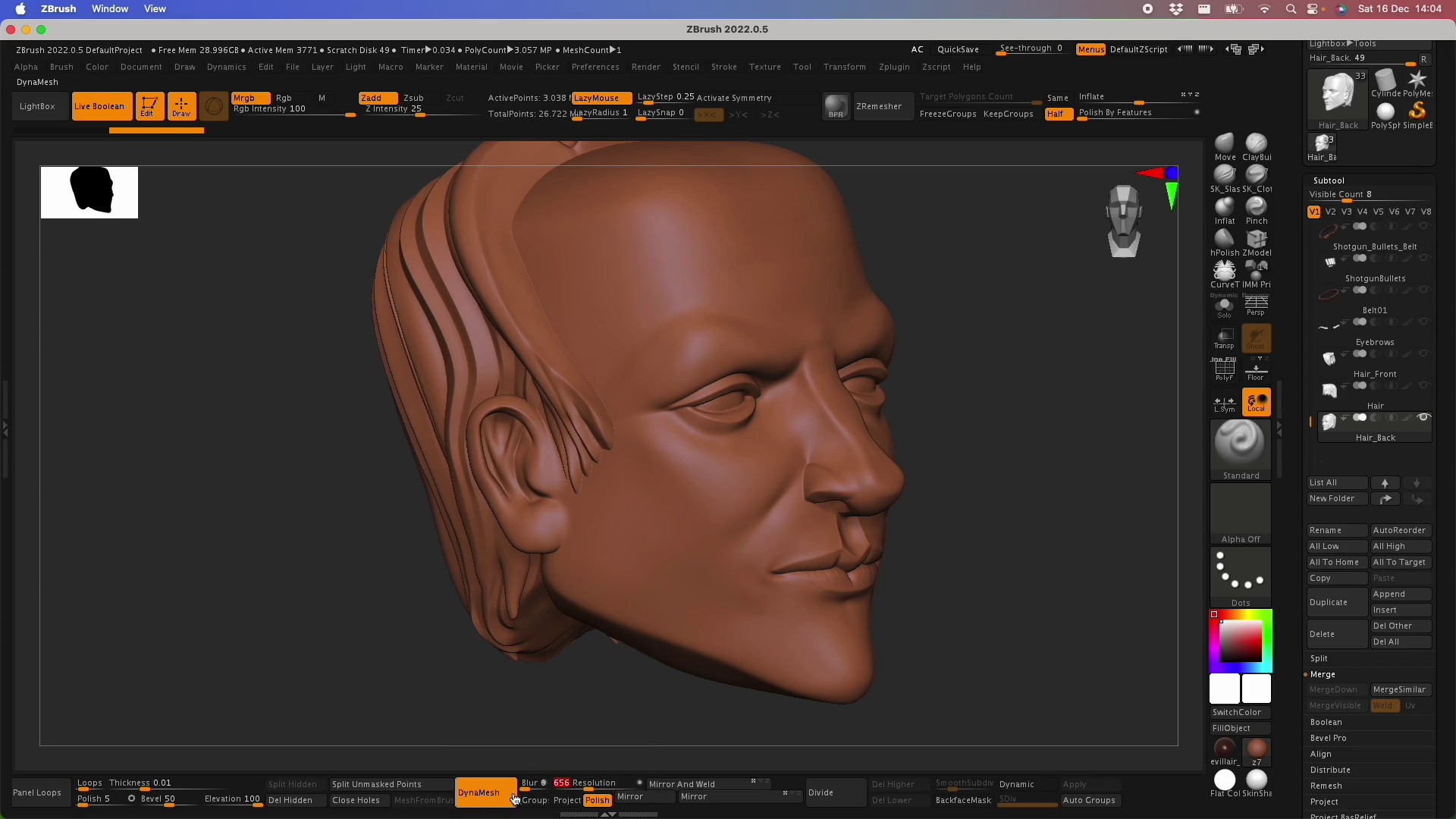Expand the Boolean section
The height and width of the screenshot is (819, 1456).
tap(1326, 722)
